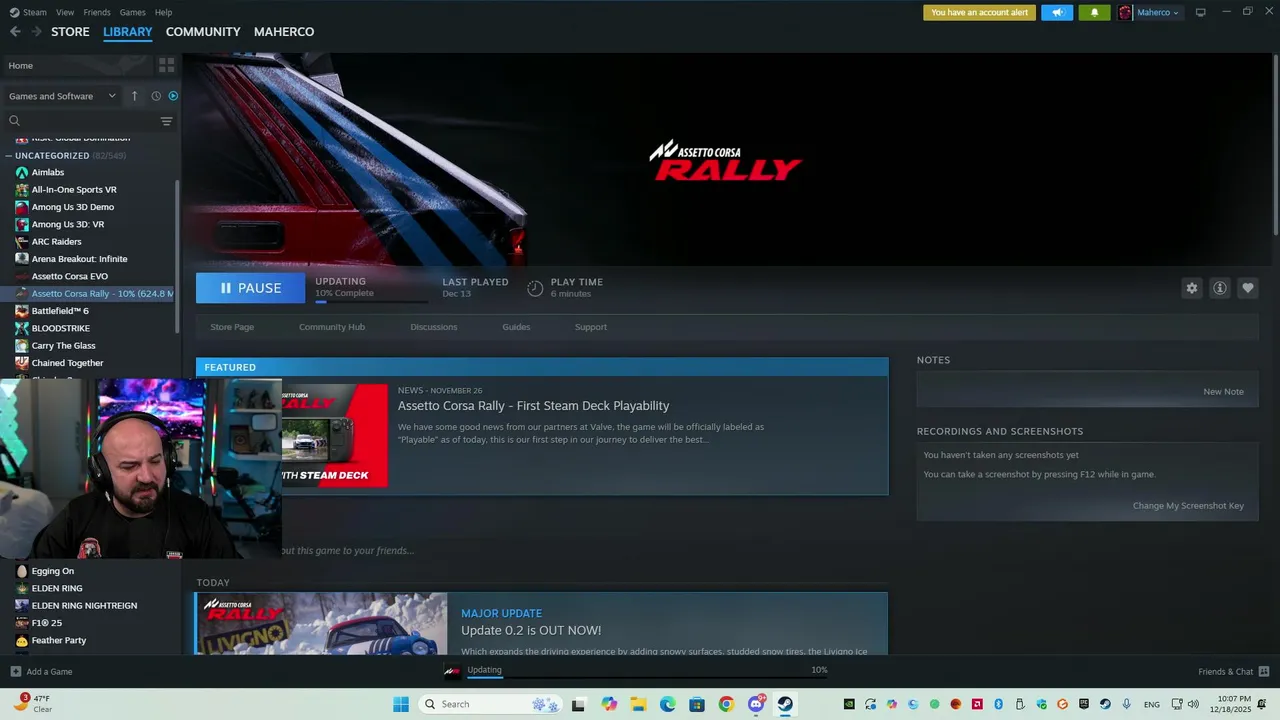Click the Big Picture mode monitor icon

tap(1200, 13)
